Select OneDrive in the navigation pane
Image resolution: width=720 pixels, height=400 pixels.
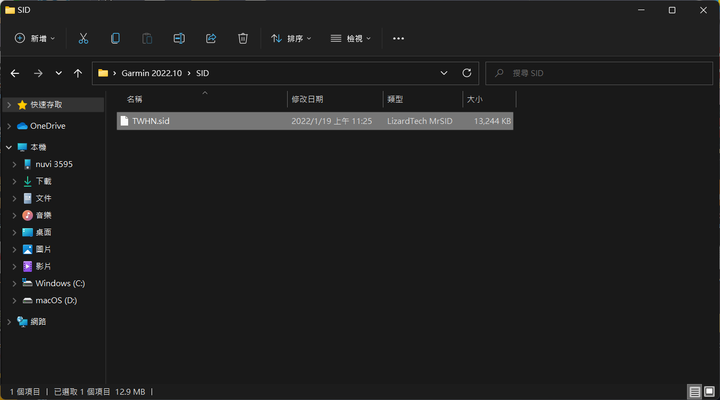tap(48, 126)
